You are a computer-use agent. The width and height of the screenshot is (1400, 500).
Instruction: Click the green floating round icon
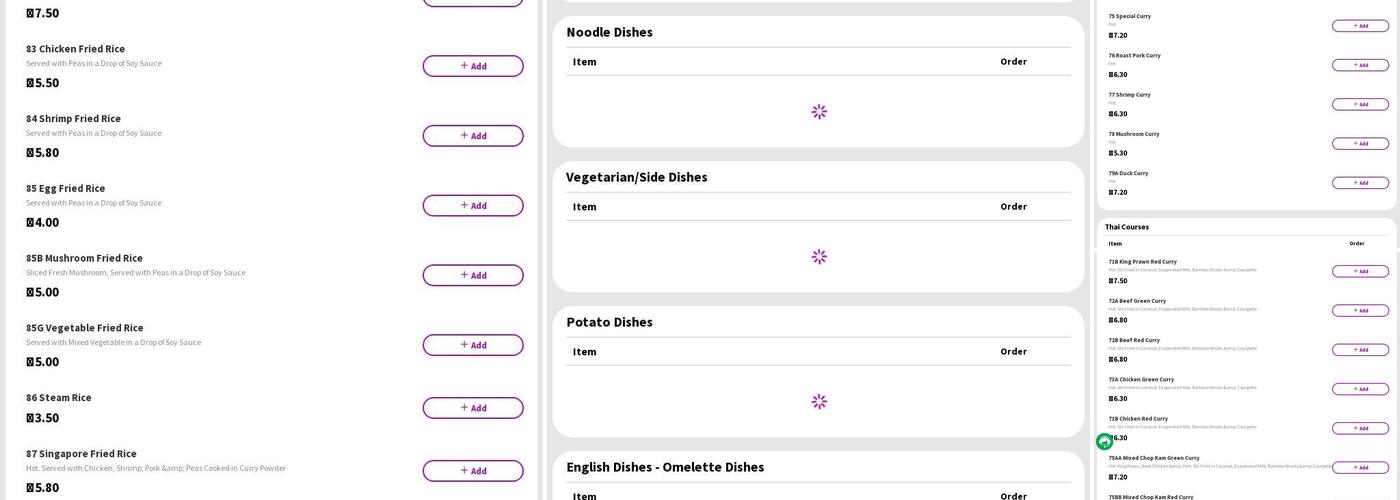pyautogui.click(x=1105, y=441)
